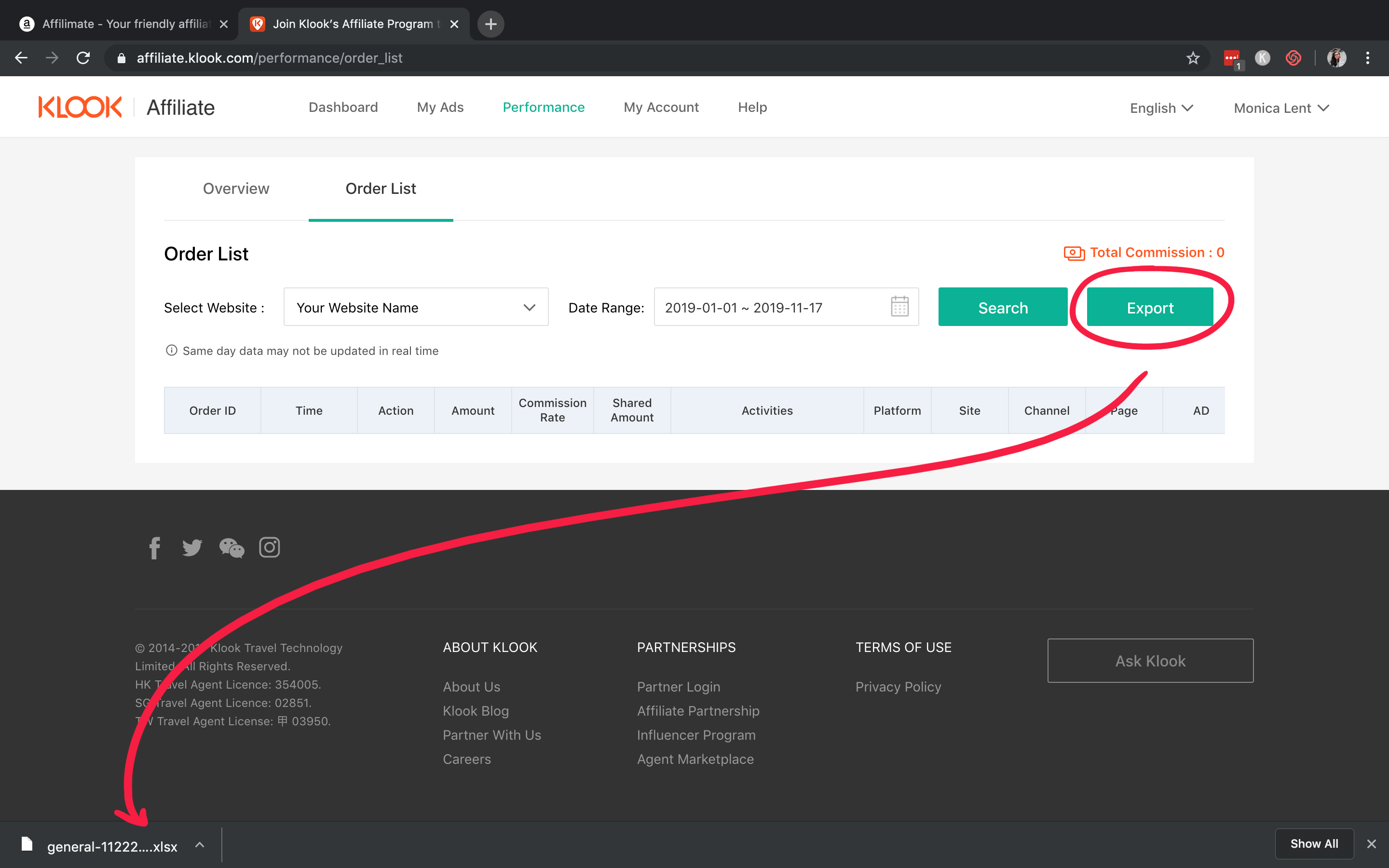Open the My Account menu item
Image resolution: width=1389 pixels, height=868 pixels.
point(661,108)
